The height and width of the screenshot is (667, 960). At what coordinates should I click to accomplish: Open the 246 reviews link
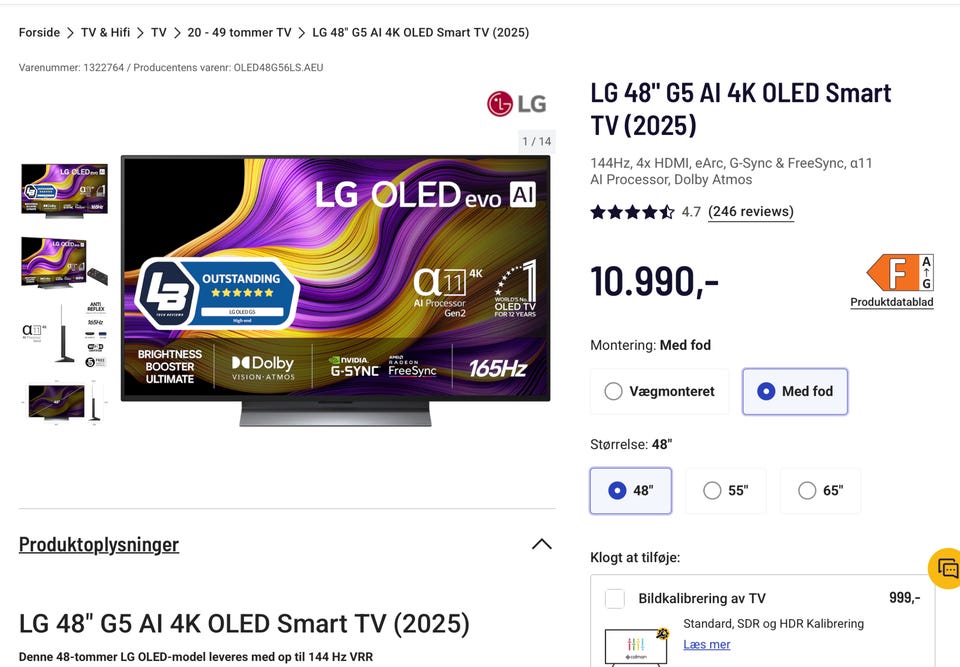[x=751, y=212]
